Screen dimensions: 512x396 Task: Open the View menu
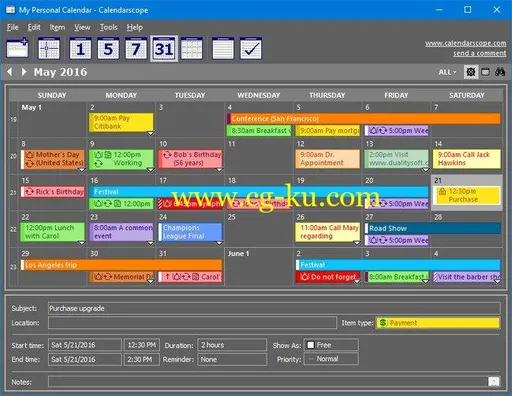[82, 27]
